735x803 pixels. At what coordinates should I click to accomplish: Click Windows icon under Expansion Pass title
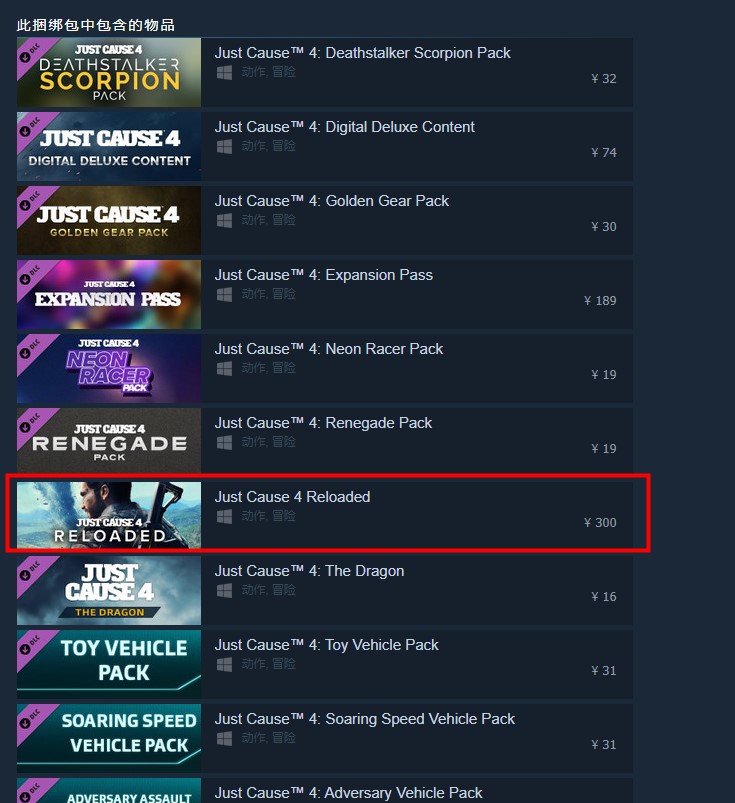tap(224, 294)
